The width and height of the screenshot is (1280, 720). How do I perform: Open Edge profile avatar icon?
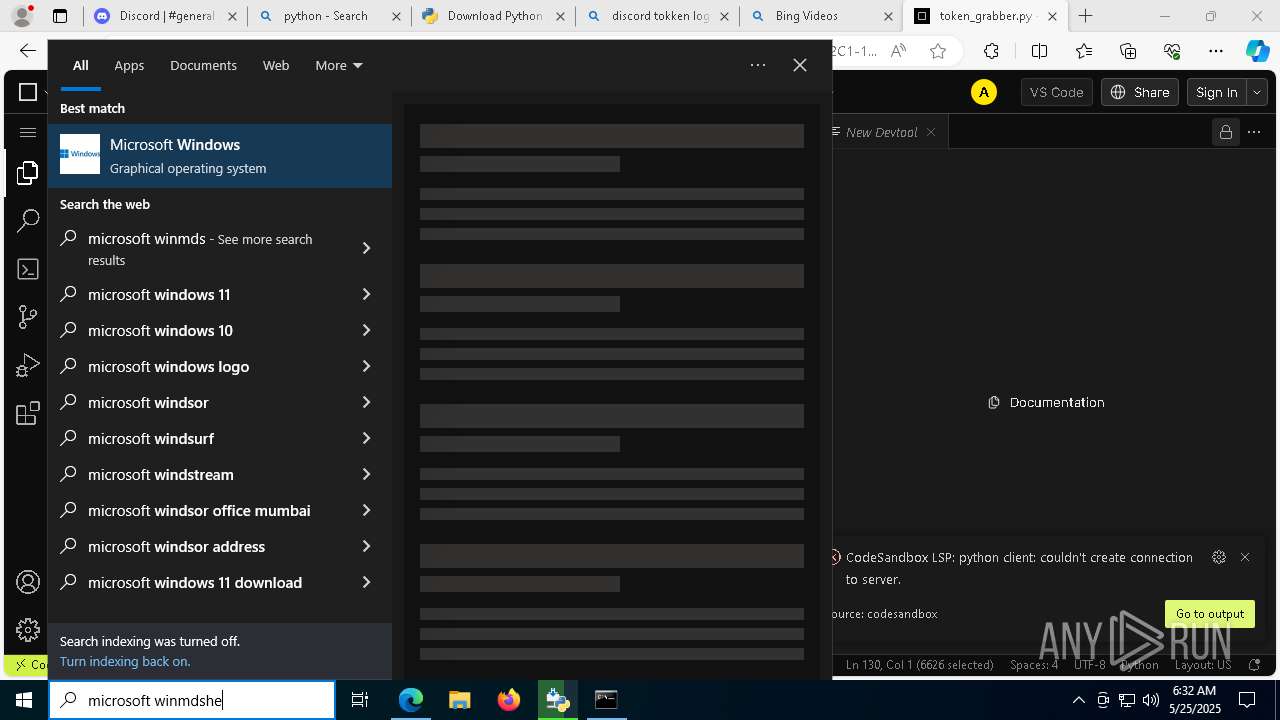[21, 16]
